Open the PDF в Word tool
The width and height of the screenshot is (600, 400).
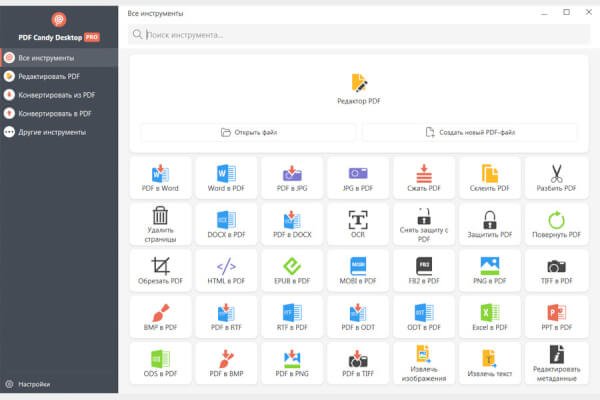[160, 177]
